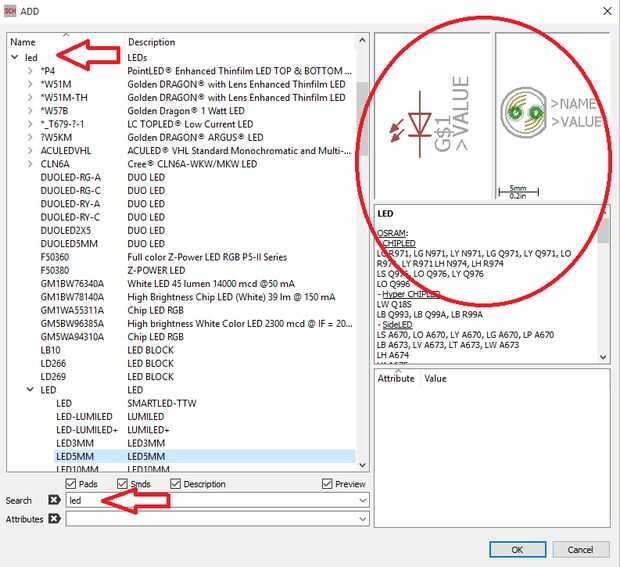Select the DUOLED5MM device
Image resolution: width=620 pixels, height=567 pixels.
point(69,244)
